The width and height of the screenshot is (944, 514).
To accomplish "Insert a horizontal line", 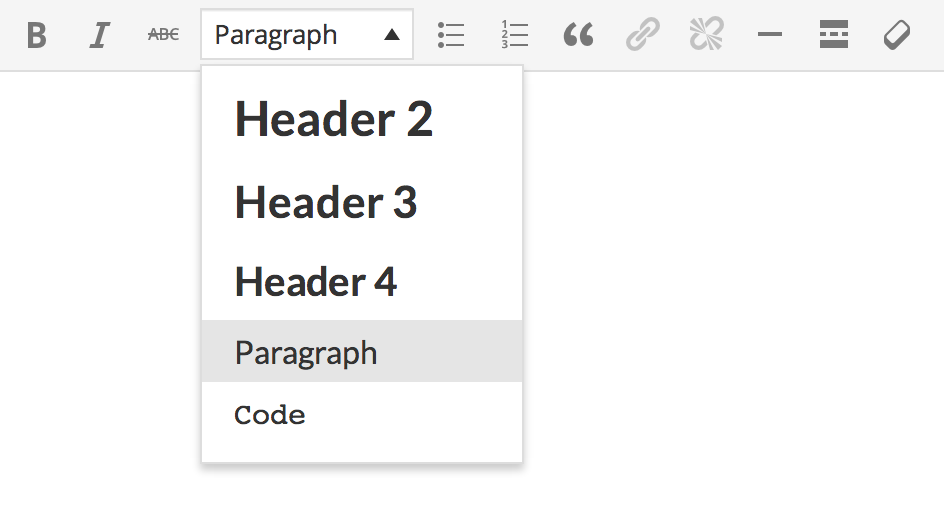I will coord(769,35).
